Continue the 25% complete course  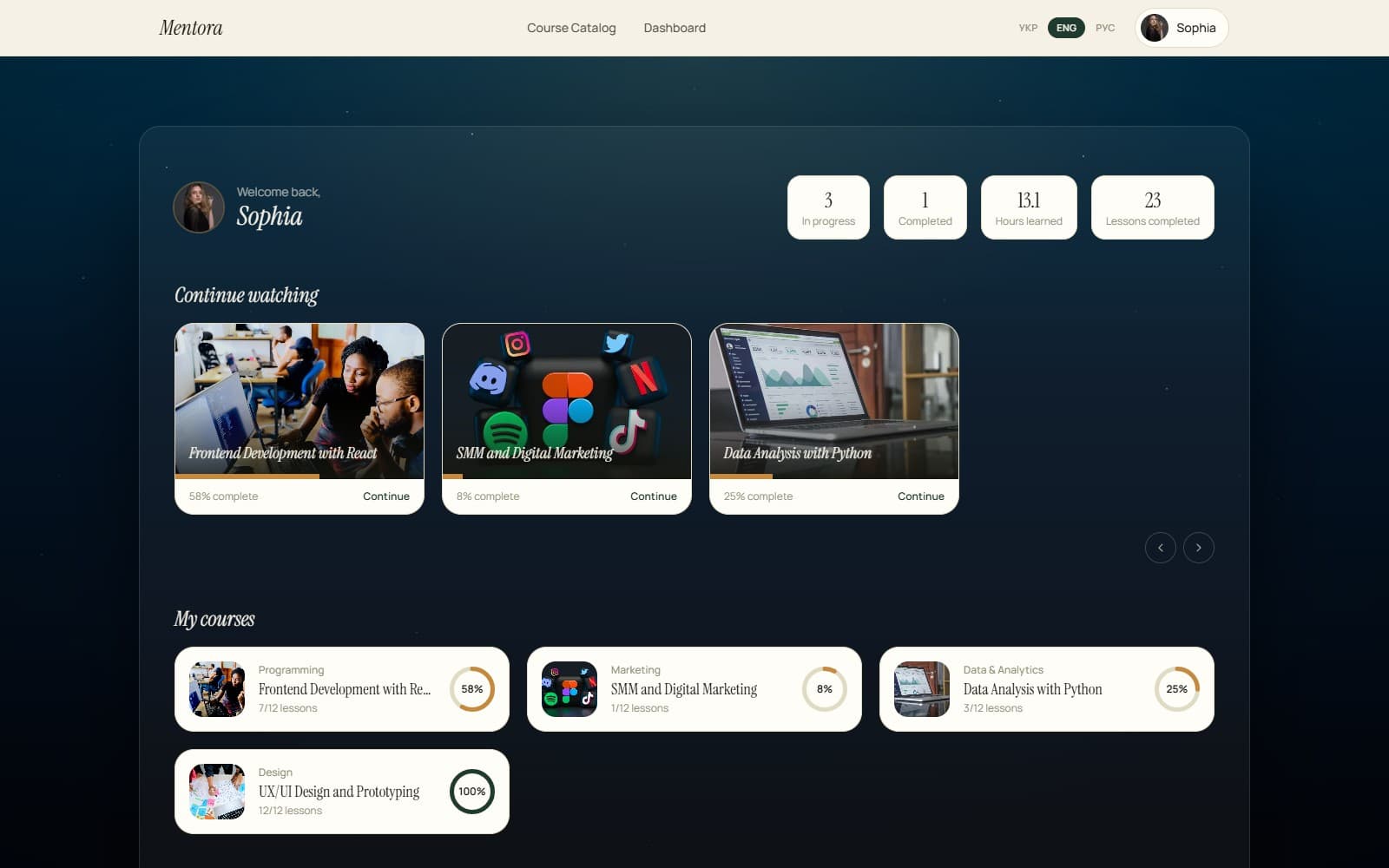pos(921,496)
